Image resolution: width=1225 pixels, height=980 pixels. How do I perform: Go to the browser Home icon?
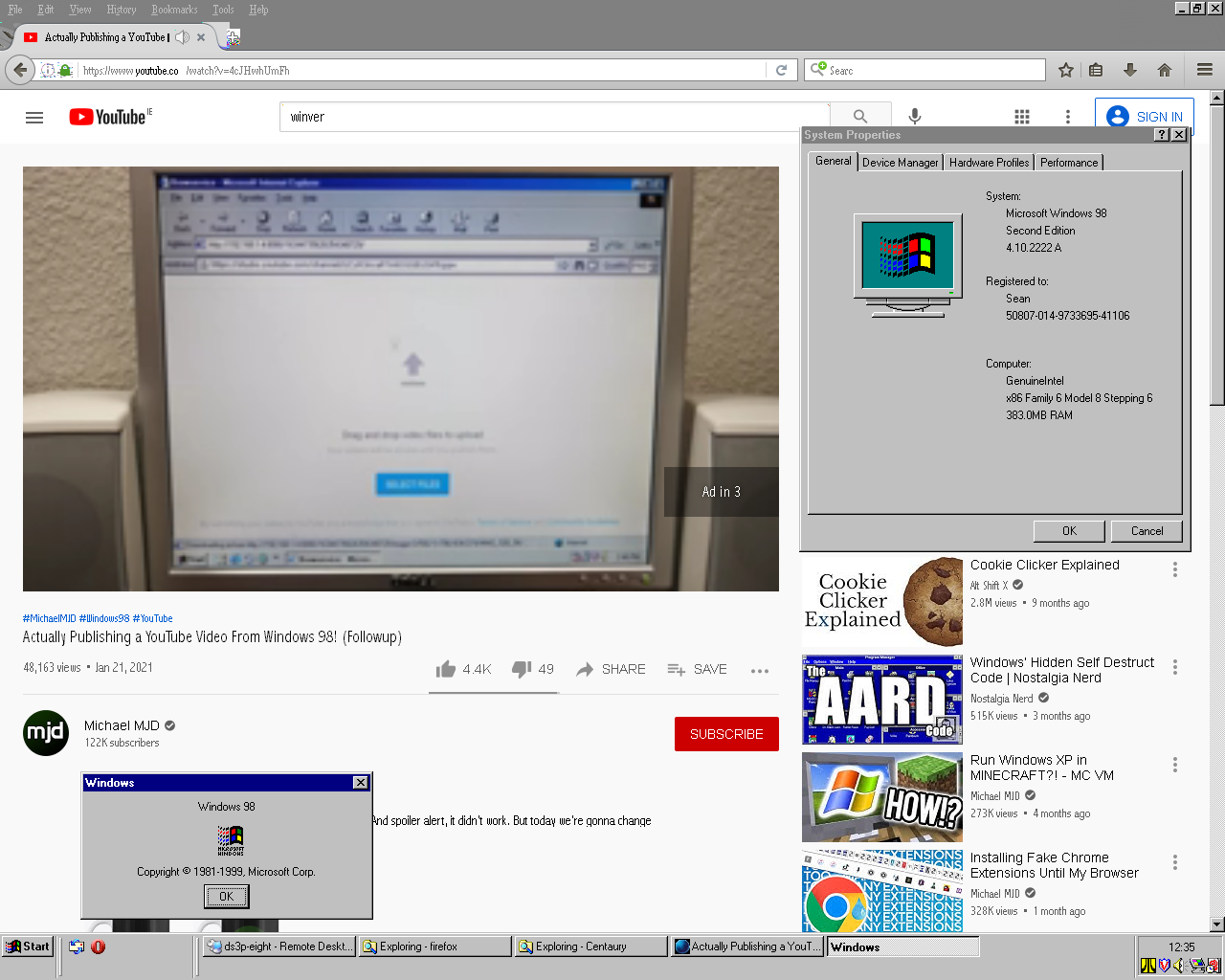1165,70
